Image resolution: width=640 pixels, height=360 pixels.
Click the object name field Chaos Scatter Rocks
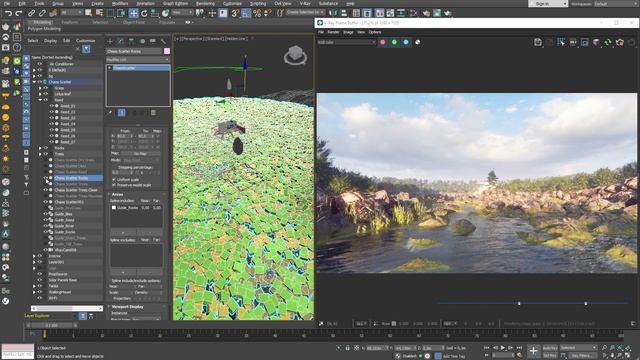pyautogui.click(x=134, y=51)
